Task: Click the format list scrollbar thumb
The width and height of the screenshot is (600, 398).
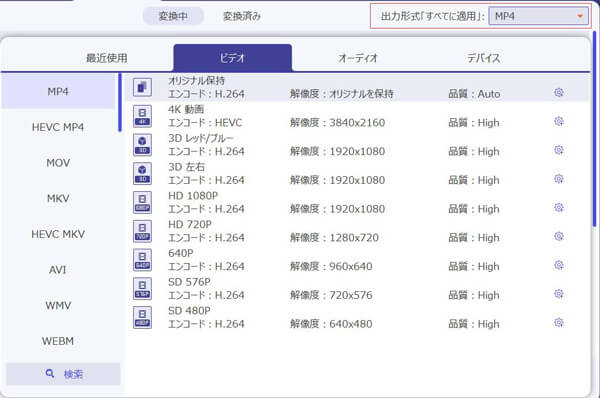Action: click(120, 103)
